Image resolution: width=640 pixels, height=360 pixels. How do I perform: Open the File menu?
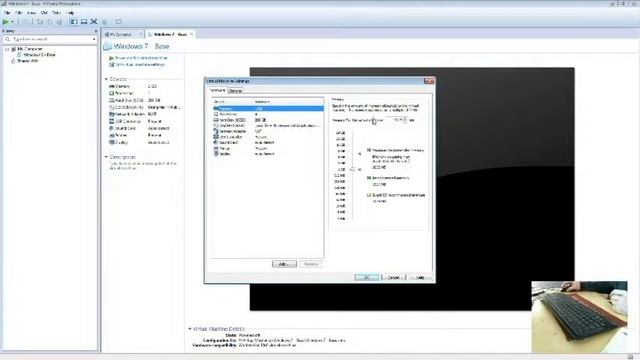[7, 13]
